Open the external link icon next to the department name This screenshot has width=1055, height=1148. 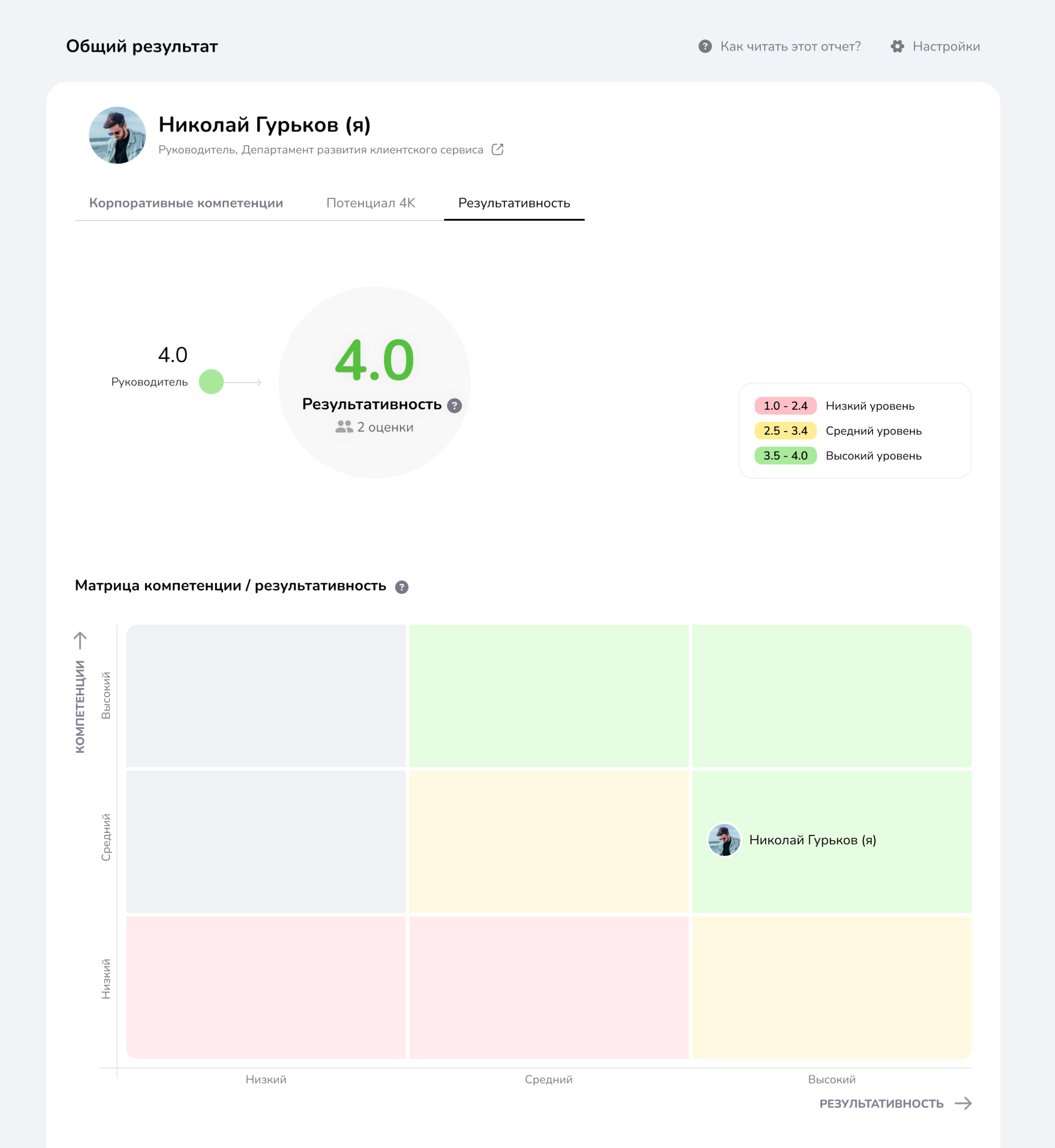tap(497, 149)
